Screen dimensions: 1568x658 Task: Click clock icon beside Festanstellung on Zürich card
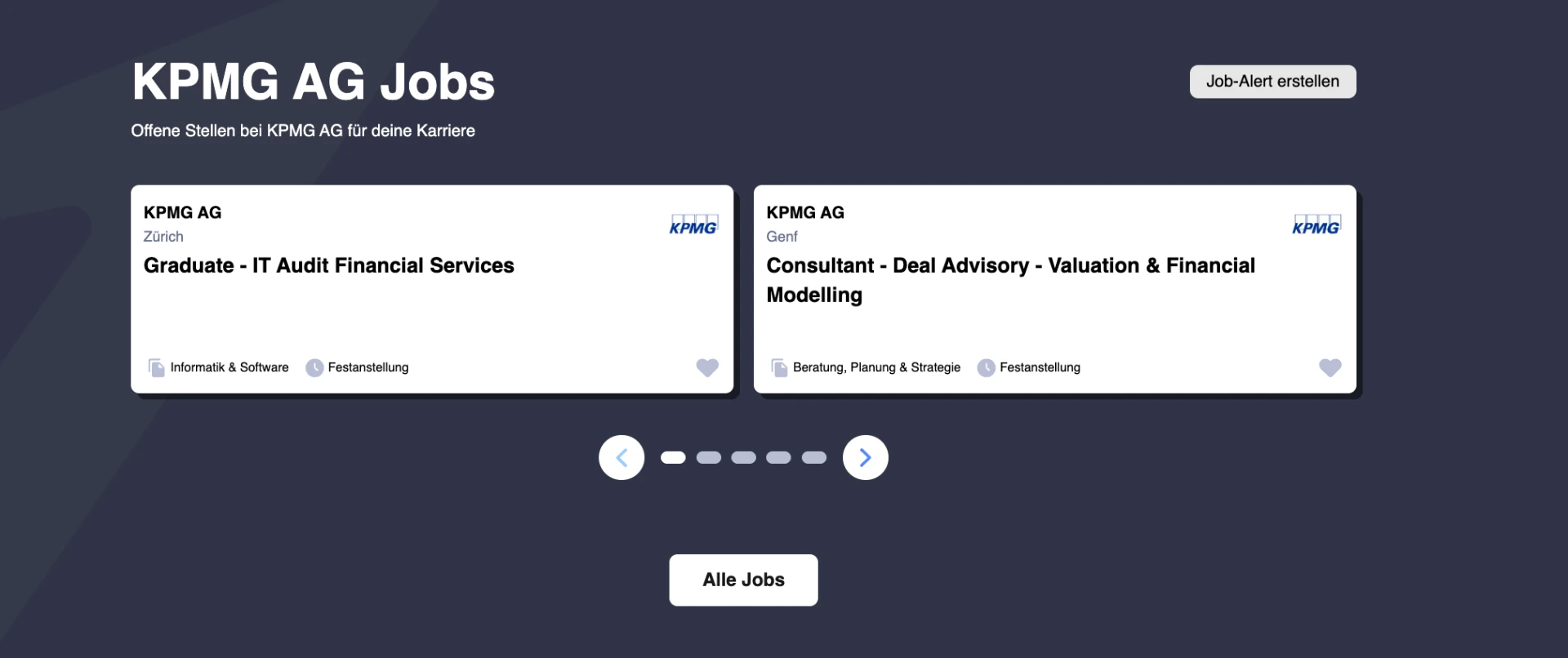314,367
